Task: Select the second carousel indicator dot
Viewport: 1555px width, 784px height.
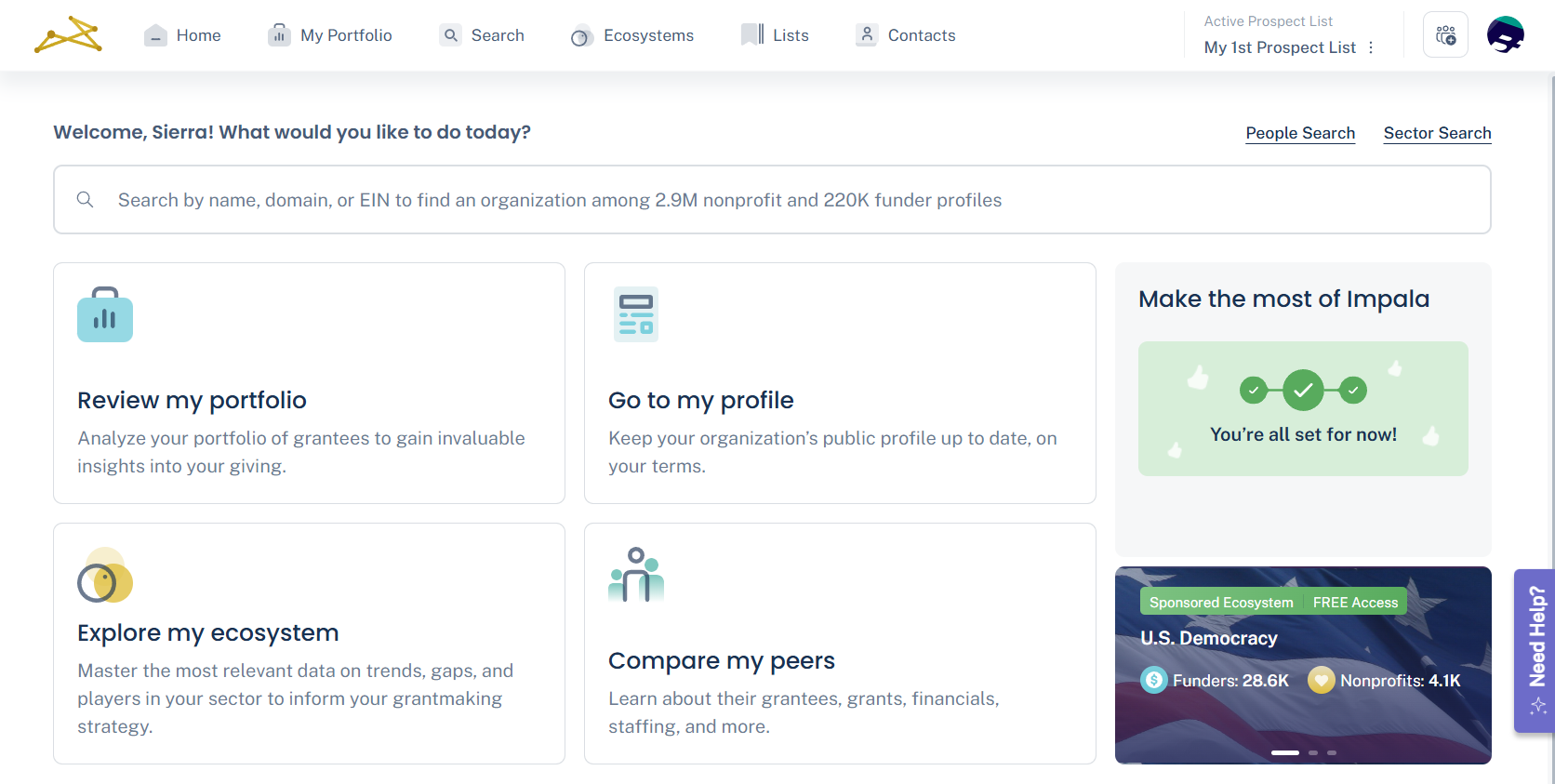Action: click(1313, 752)
